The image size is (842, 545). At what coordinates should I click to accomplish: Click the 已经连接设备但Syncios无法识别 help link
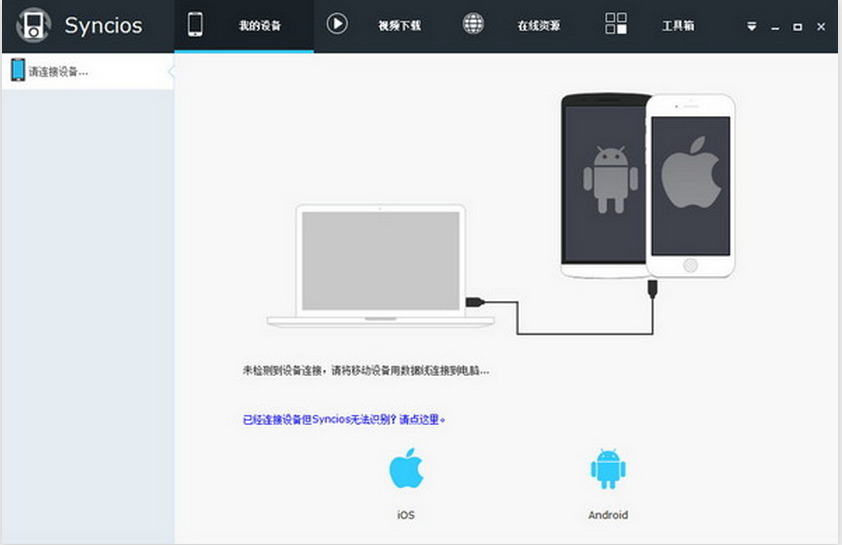point(344,419)
